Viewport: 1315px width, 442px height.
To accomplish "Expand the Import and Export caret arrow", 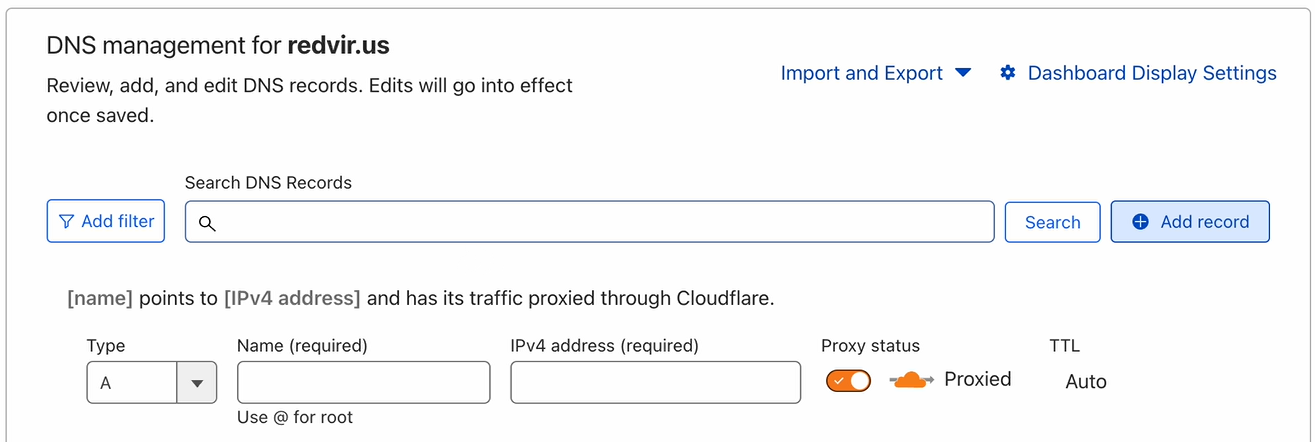I will (x=963, y=73).
